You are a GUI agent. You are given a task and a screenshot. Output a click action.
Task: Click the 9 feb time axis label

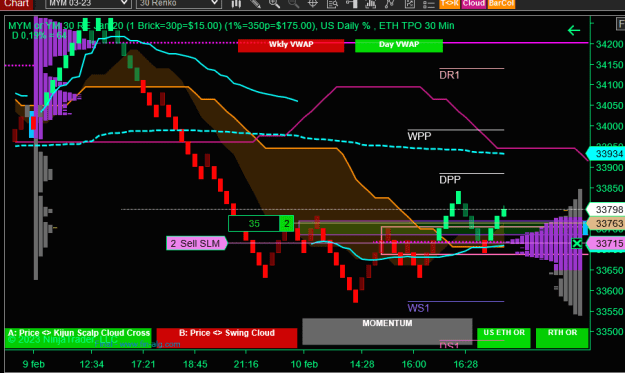(33, 364)
